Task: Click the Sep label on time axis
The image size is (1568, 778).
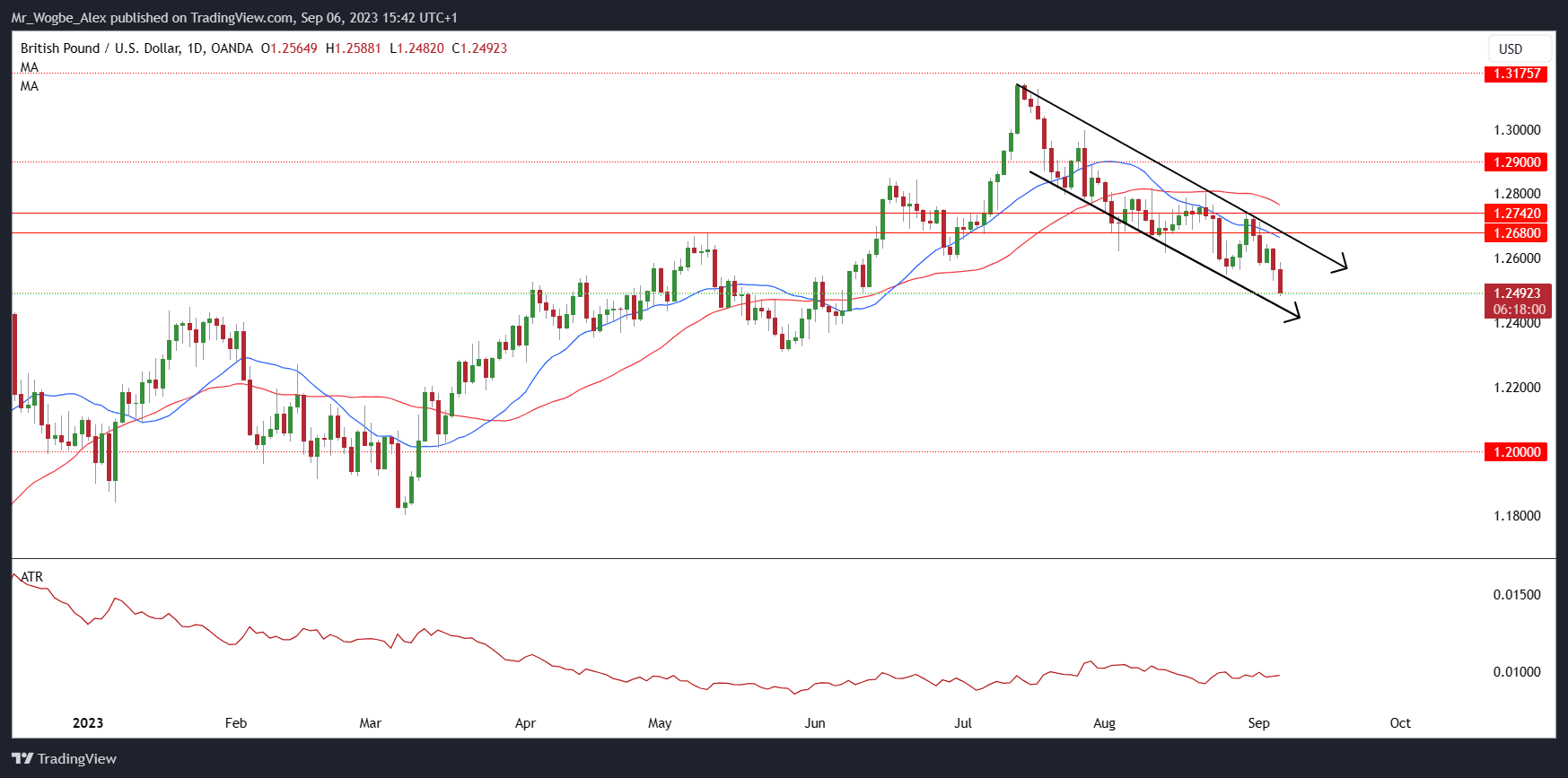Action: click(x=1259, y=723)
